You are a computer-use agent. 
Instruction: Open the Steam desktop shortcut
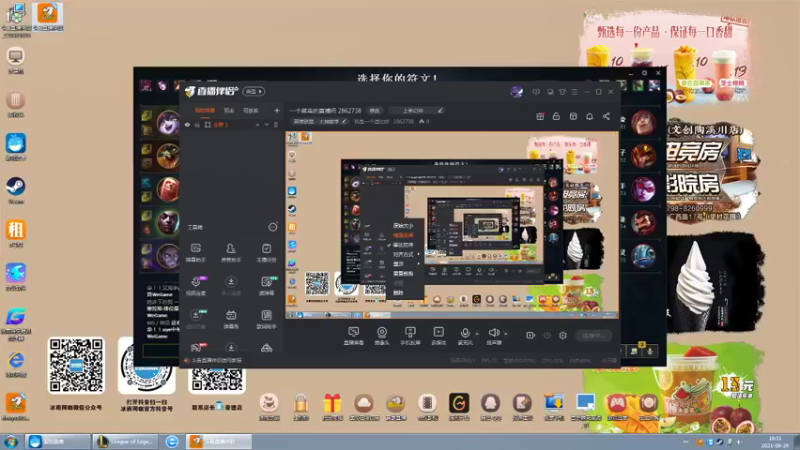16,190
